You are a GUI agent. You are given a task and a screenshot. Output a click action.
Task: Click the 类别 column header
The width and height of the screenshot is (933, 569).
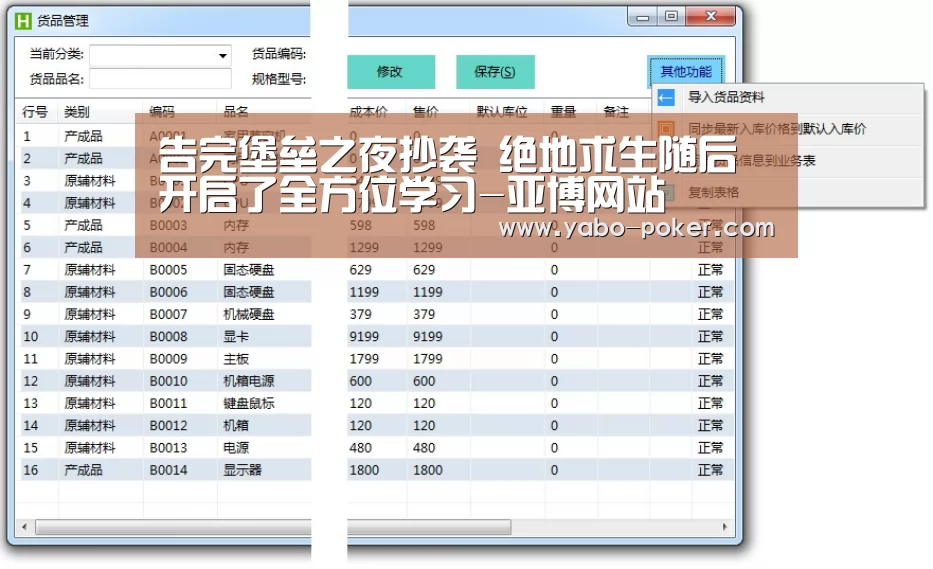[76, 112]
